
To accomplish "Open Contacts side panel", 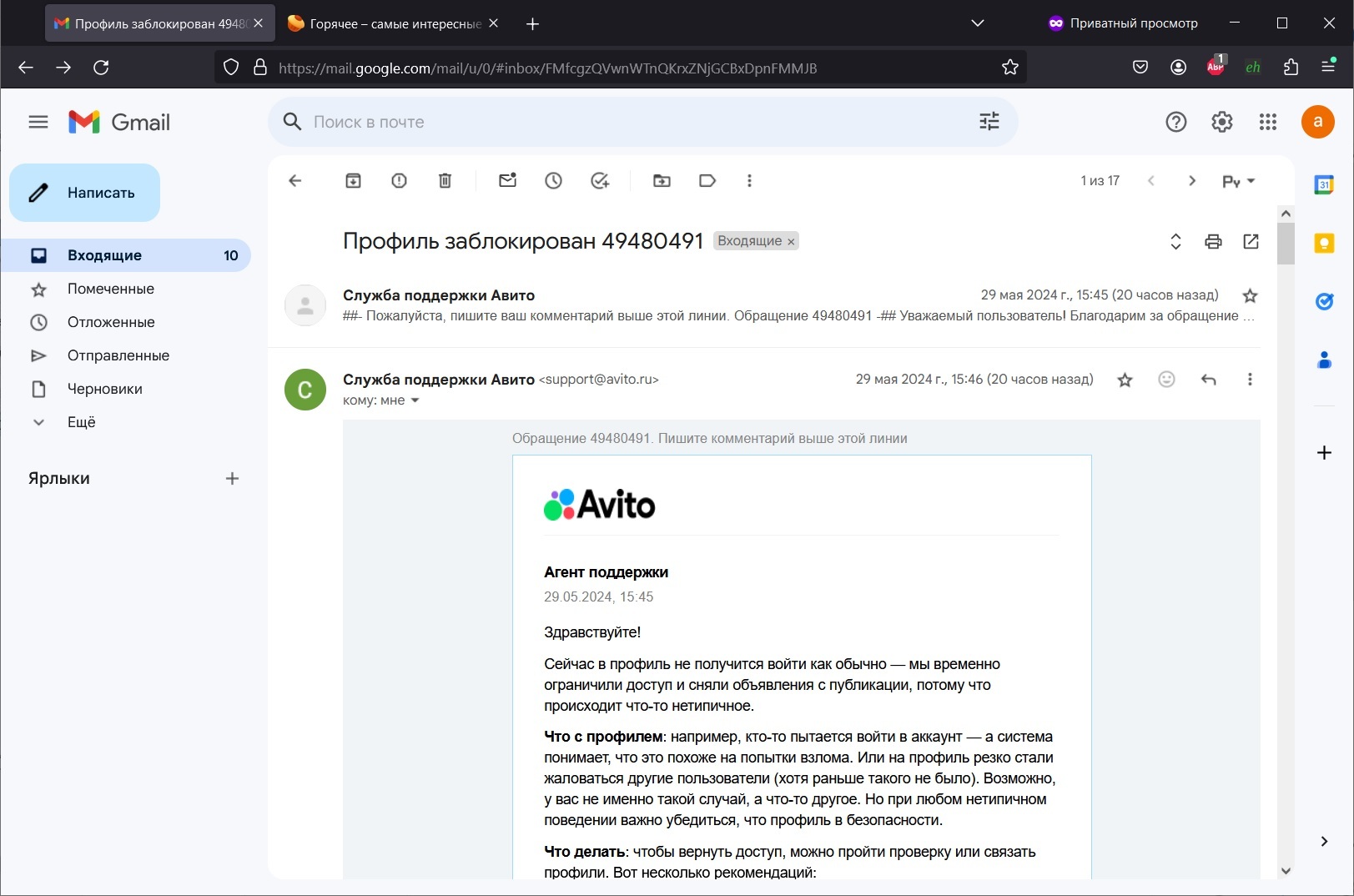I will pyautogui.click(x=1324, y=360).
